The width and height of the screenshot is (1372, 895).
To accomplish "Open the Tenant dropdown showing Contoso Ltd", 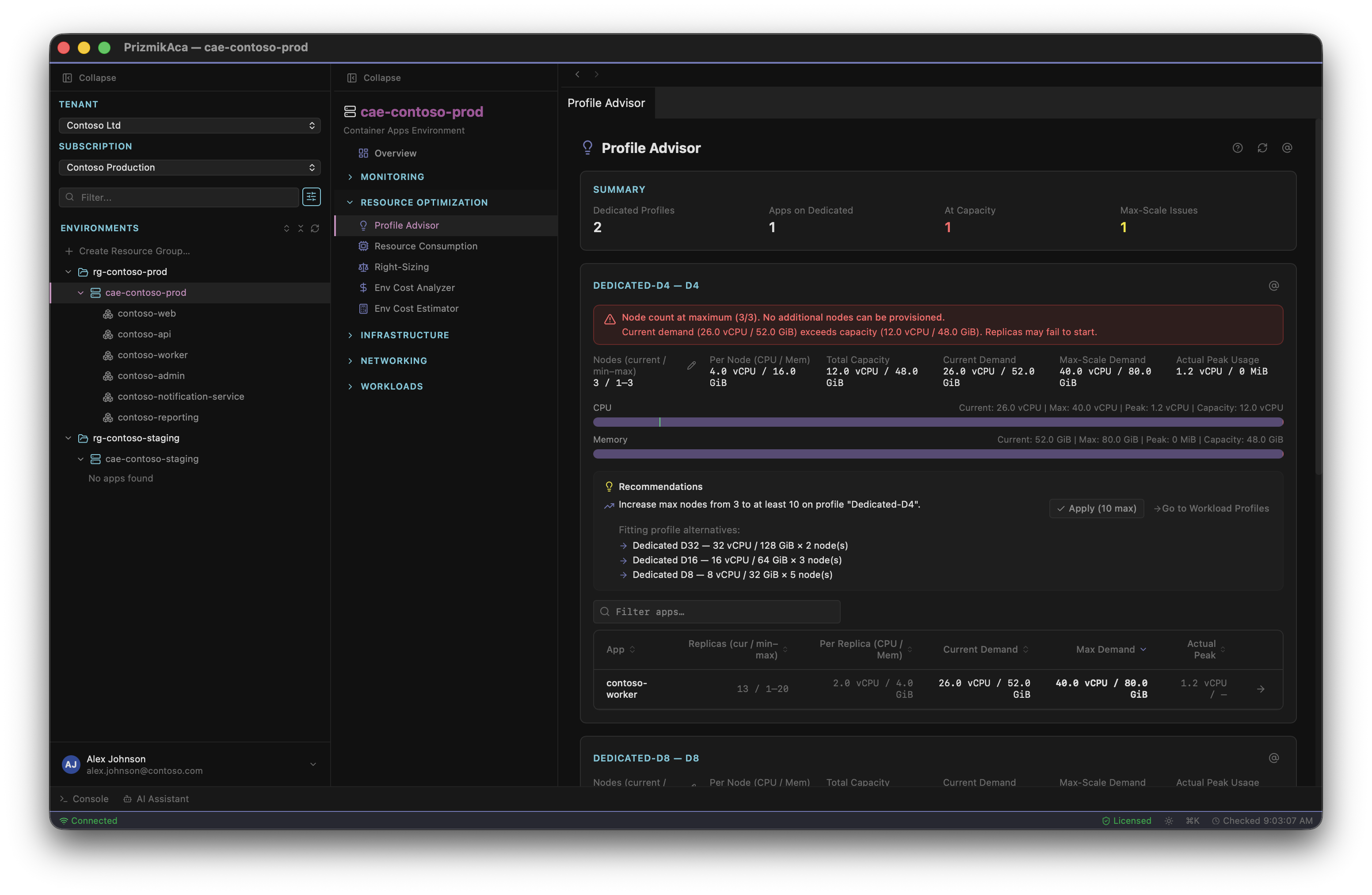I will tap(190, 125).
